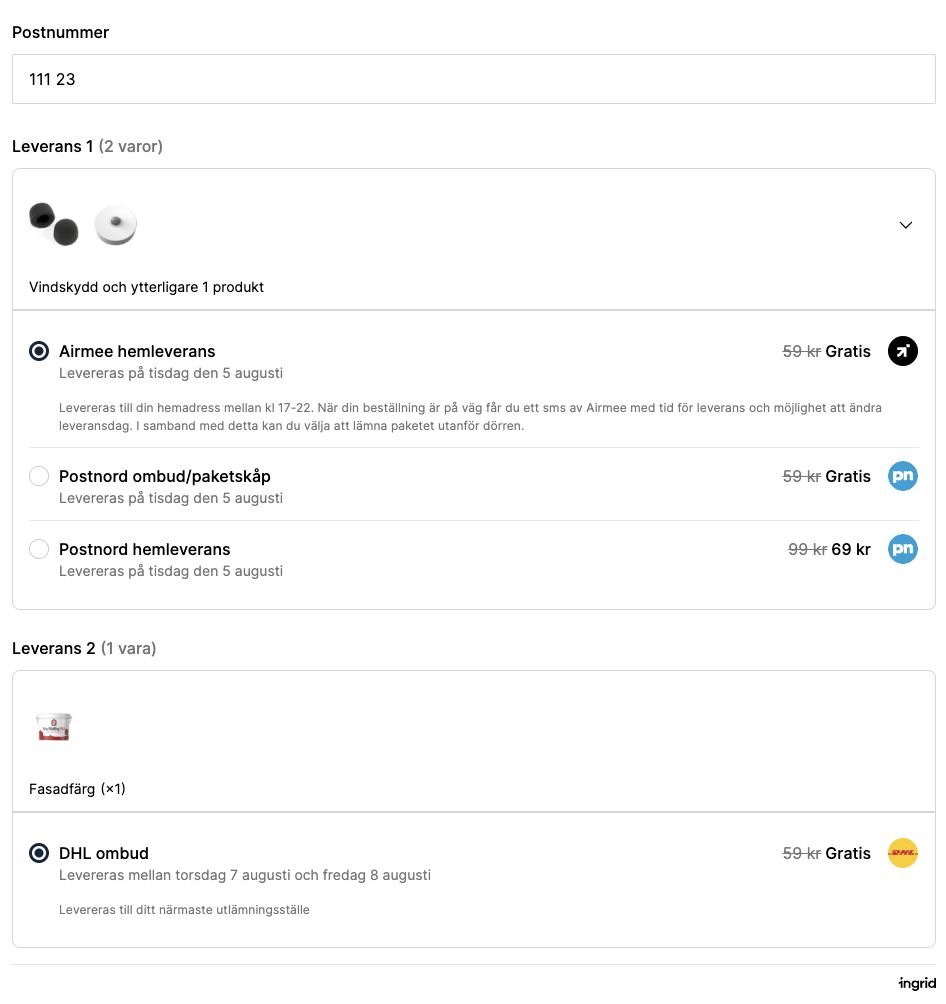Collapse the Leverans 1 product details chevron
This screenshot has height=1004, width=946.
pyautogui.click(x=906, y=225)
